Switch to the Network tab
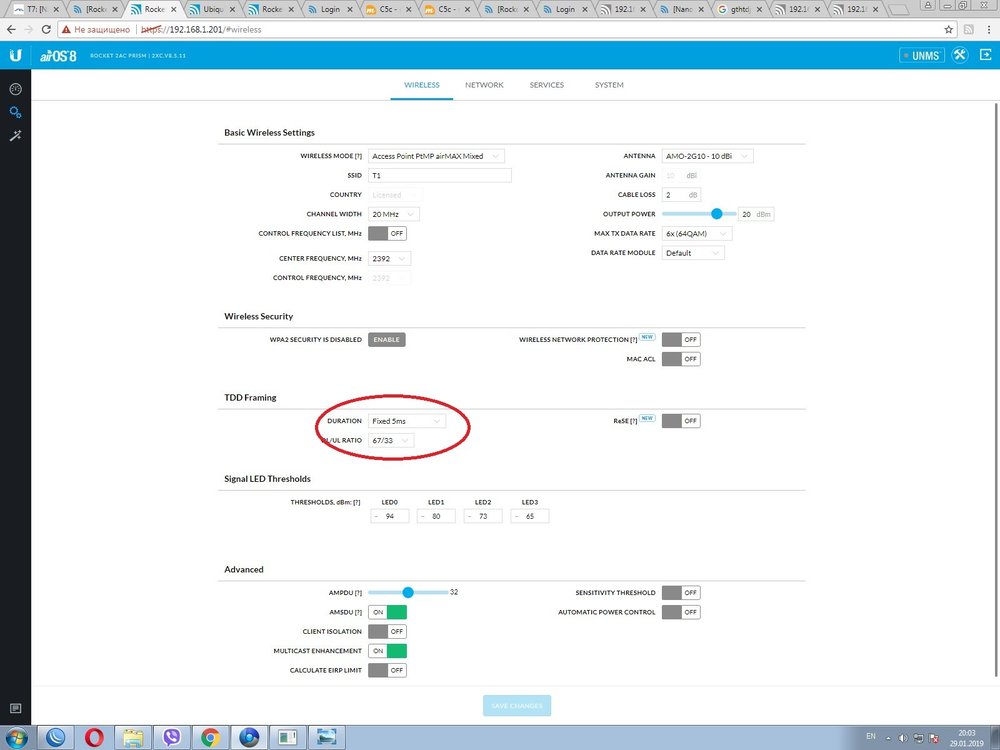 pos(484,85)
